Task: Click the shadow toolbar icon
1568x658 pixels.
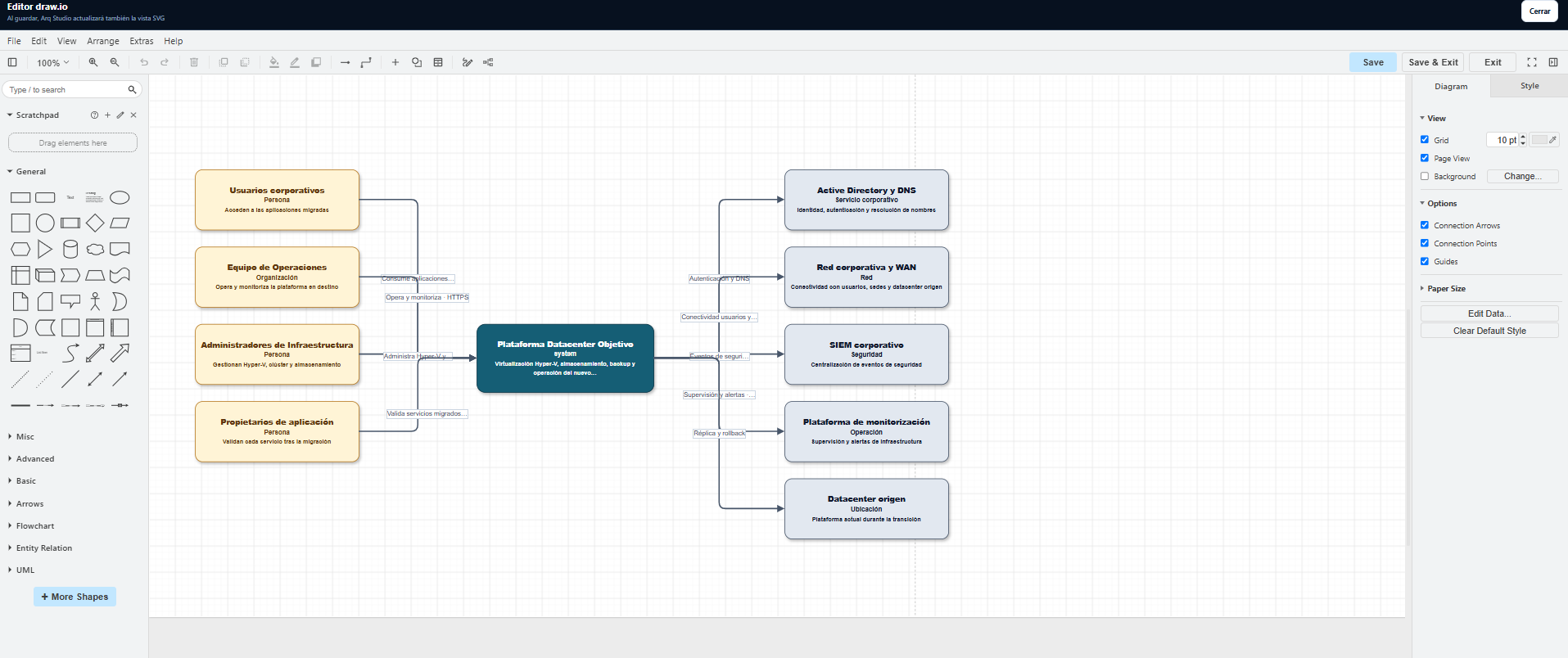Action: (x=316, y=62)
